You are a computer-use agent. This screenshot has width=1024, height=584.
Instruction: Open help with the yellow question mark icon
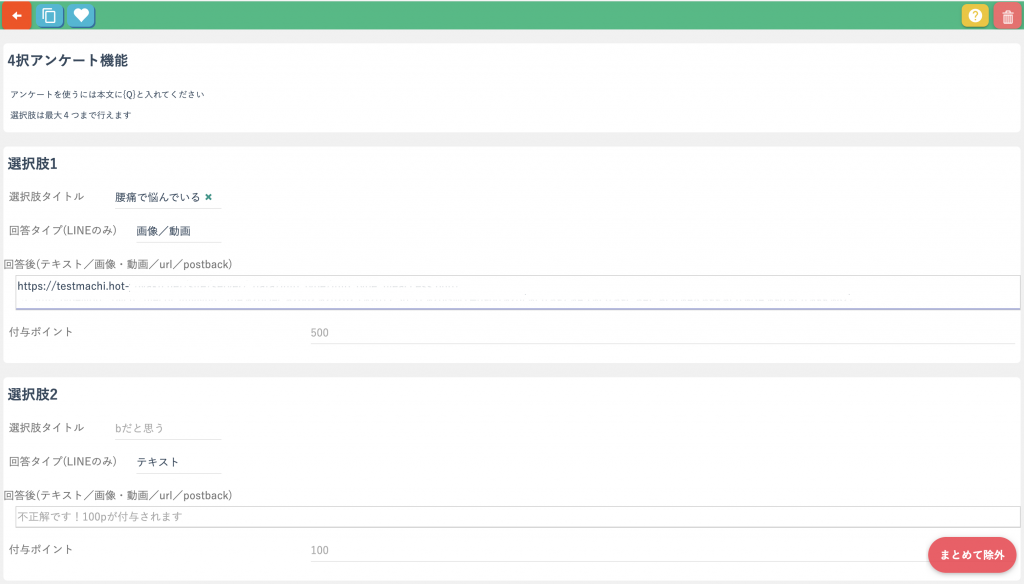click(x=975, y=16)
